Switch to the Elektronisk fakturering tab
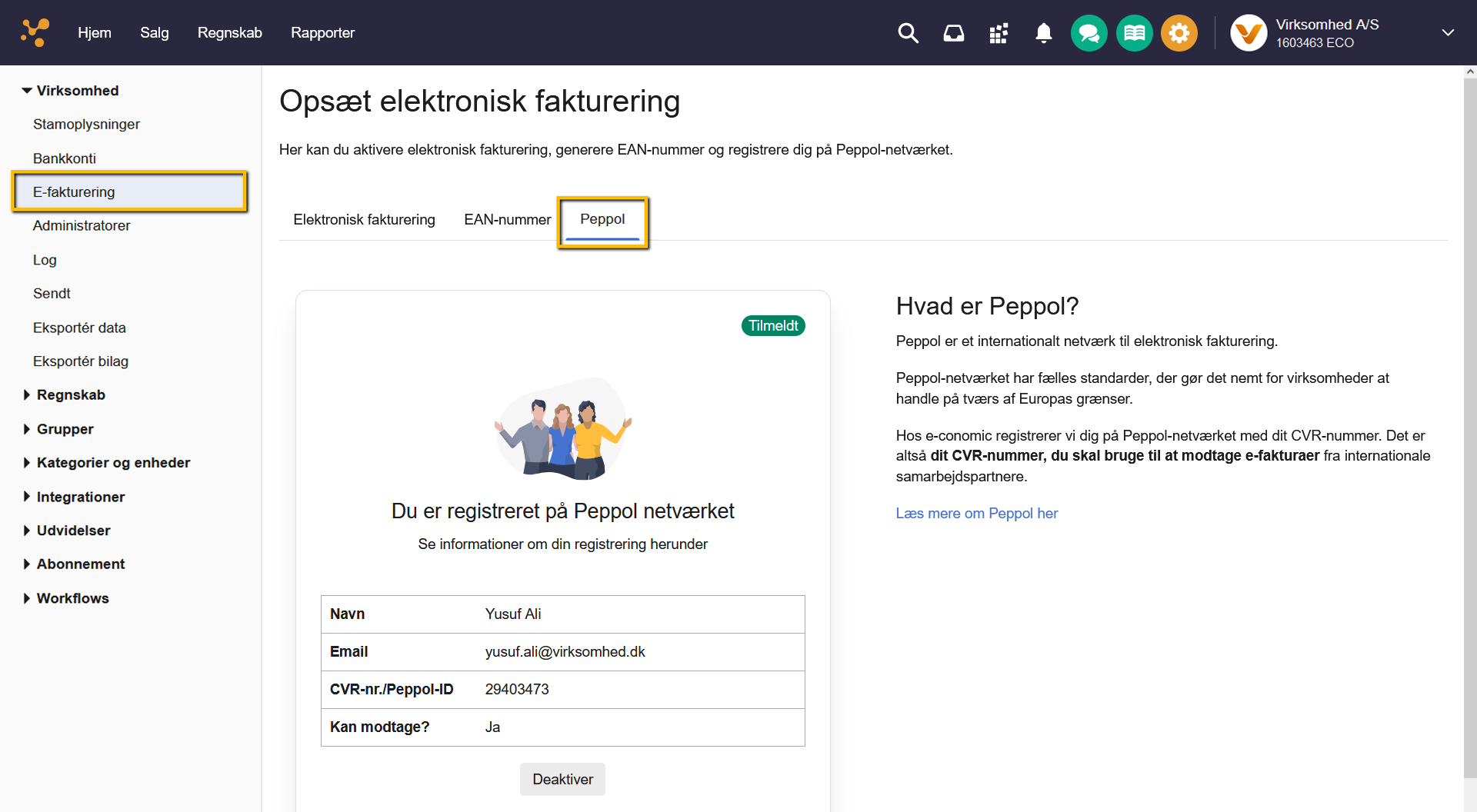Screen dimensions: 1477x812 coord(364,219)
